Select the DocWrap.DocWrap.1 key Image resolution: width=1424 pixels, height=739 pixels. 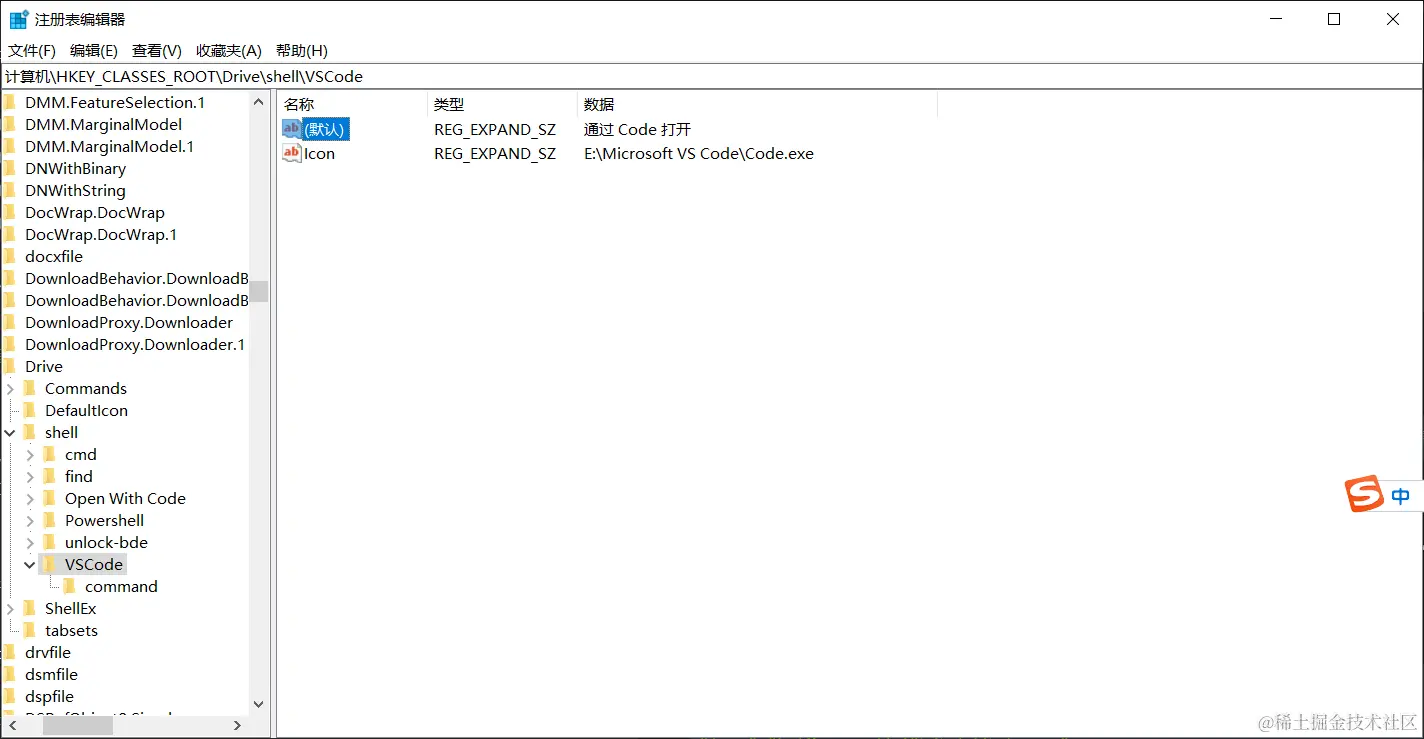tap(101, 235)
